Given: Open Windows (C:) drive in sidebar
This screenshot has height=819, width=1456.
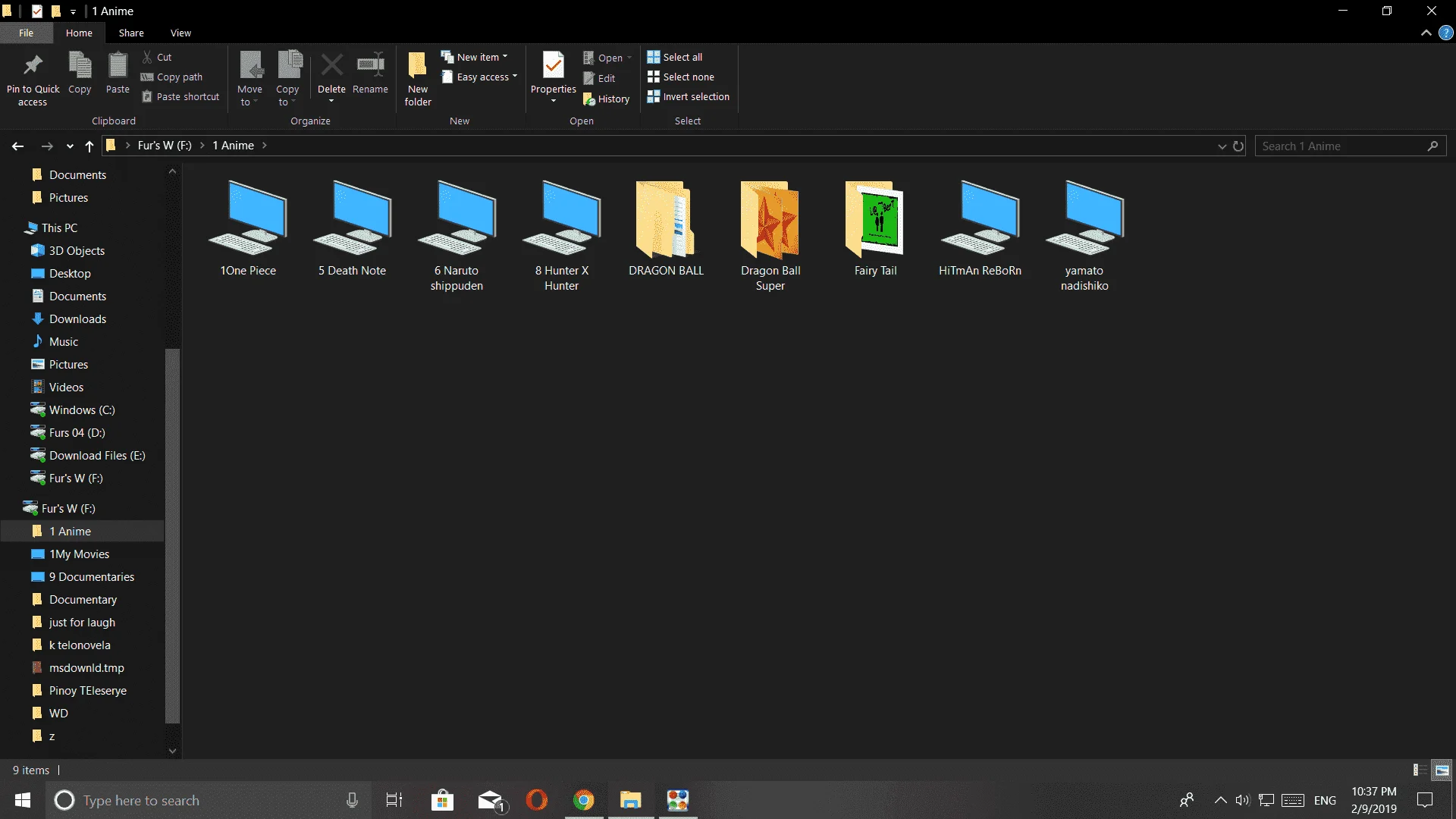Looking at the screenshot, I should 82,409.
